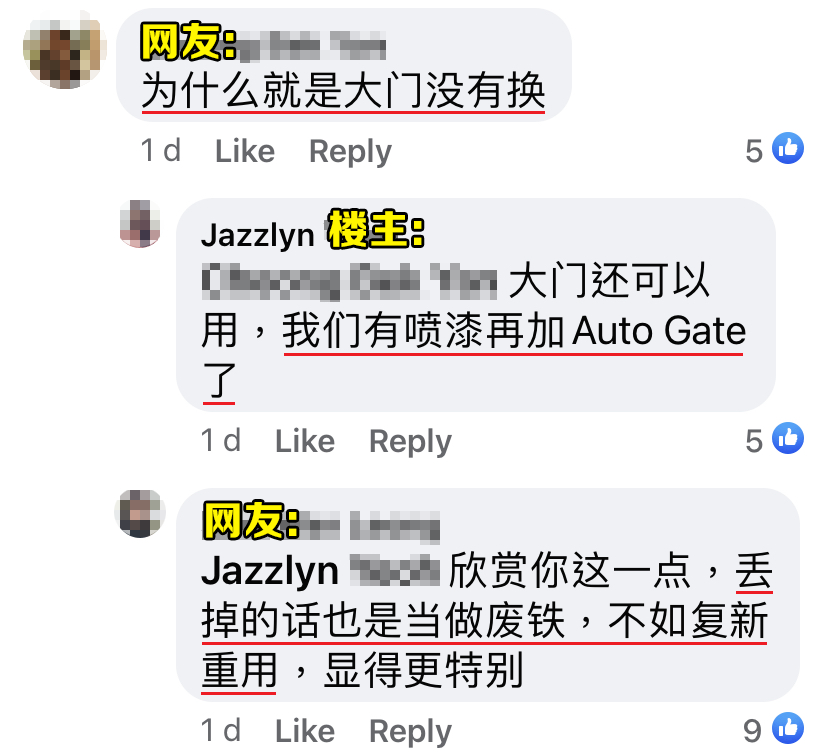View reaction count 9 on the last comment
The height and width of the screenshot is (753, 828).
coord(752,731)
